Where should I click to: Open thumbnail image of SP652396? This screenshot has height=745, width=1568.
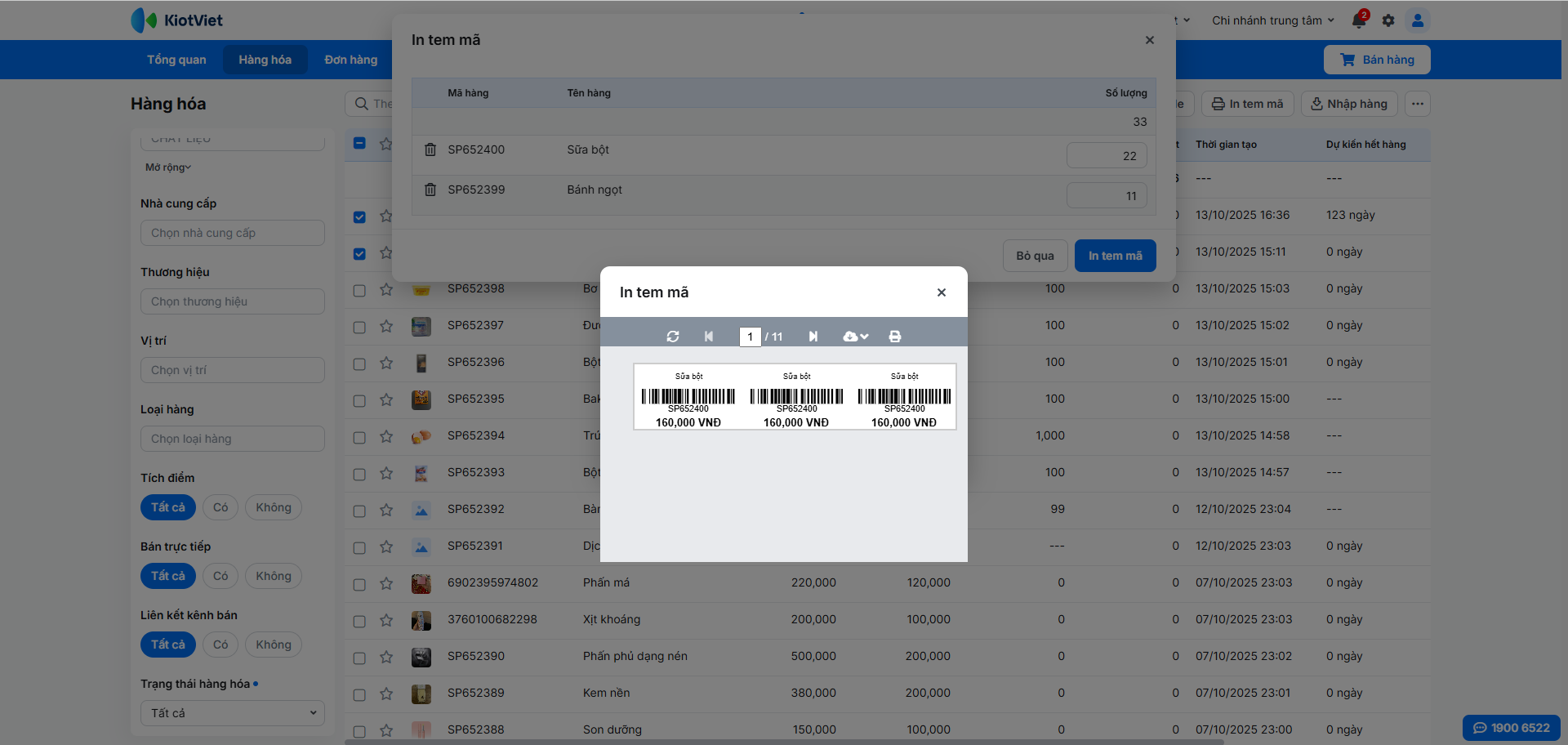[421, 363]
